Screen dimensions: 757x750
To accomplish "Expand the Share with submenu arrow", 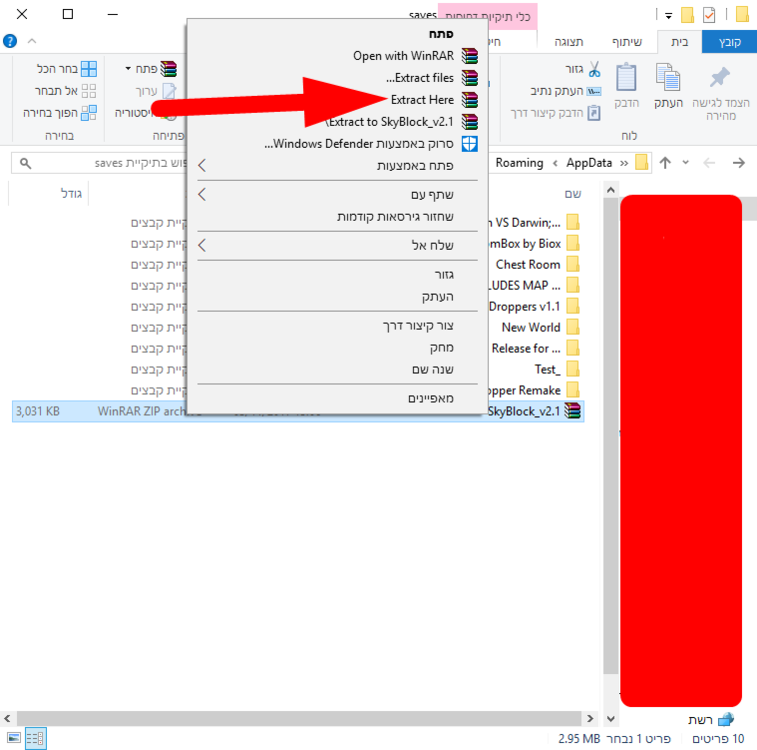I will [x=202, y=194].
